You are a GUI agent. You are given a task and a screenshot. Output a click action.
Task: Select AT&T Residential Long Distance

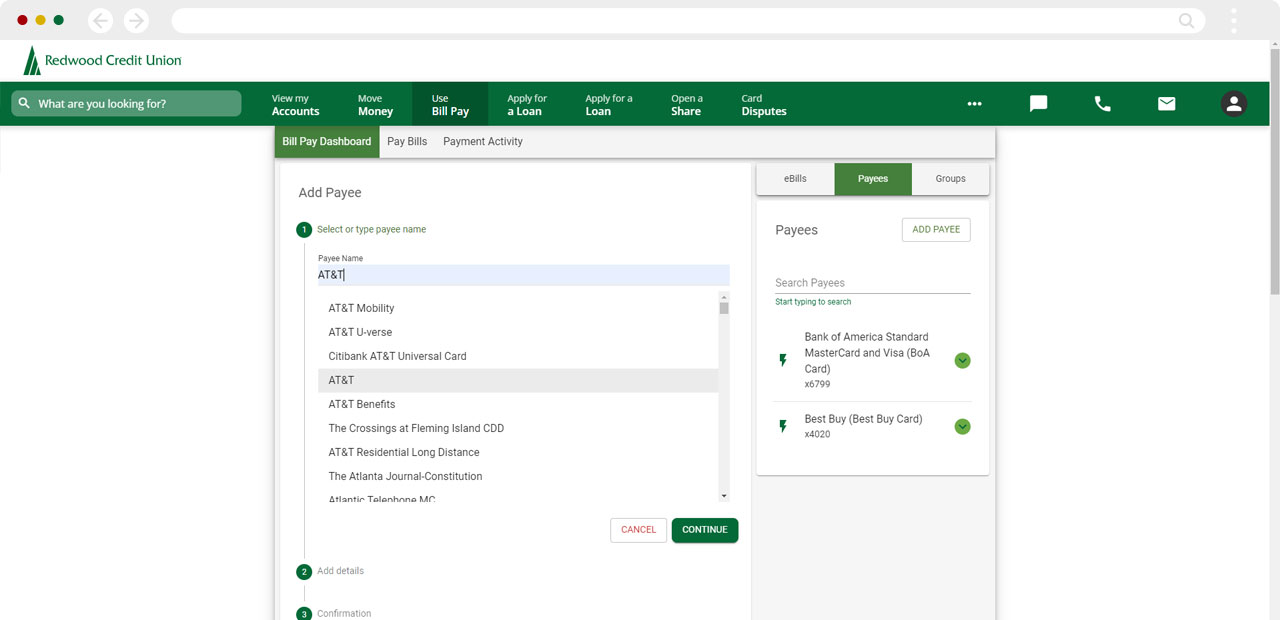pos(518,452)
